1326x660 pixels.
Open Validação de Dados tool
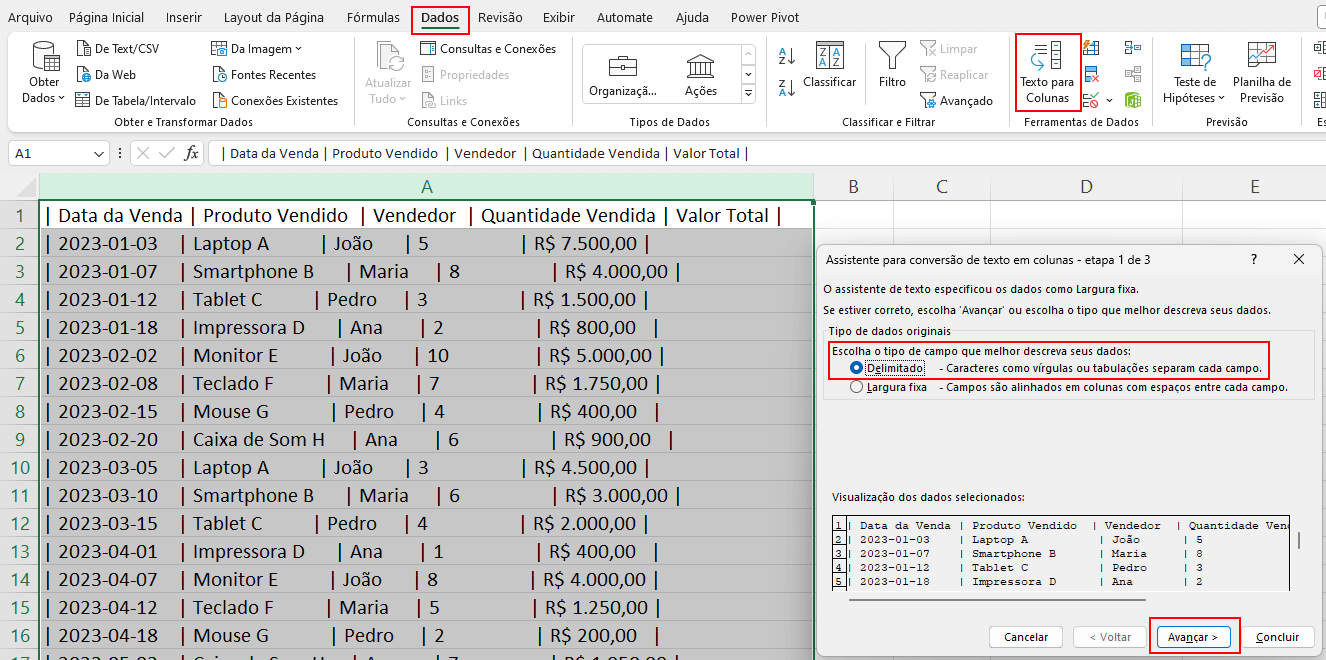(1089, 100)
